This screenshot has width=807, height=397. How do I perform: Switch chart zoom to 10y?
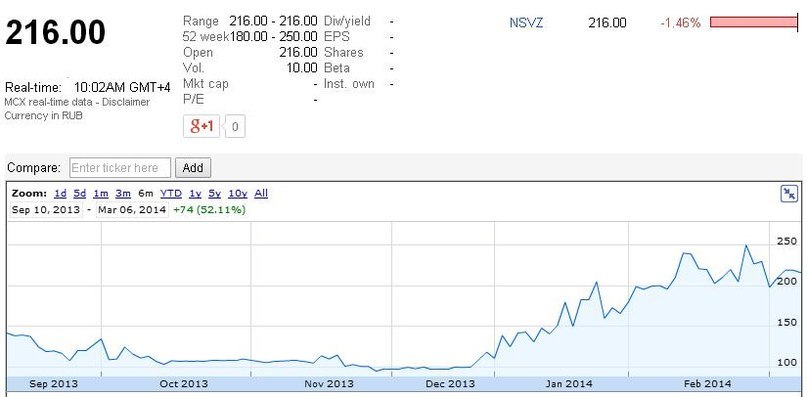[x=238, y=194]
